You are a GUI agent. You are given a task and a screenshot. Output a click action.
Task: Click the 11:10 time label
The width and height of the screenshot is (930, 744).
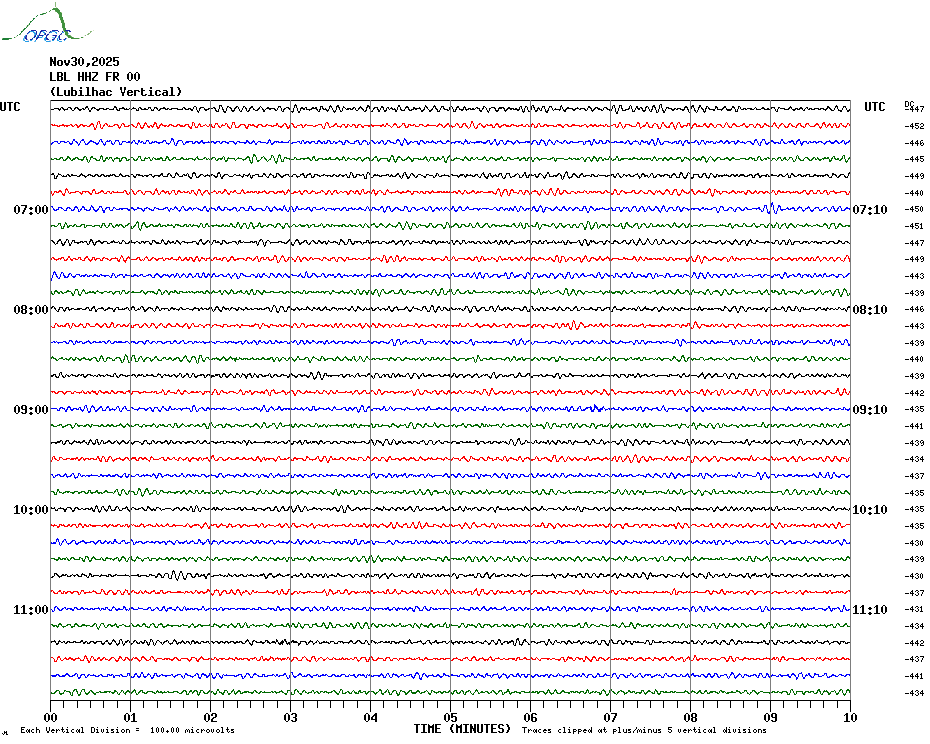870,609
